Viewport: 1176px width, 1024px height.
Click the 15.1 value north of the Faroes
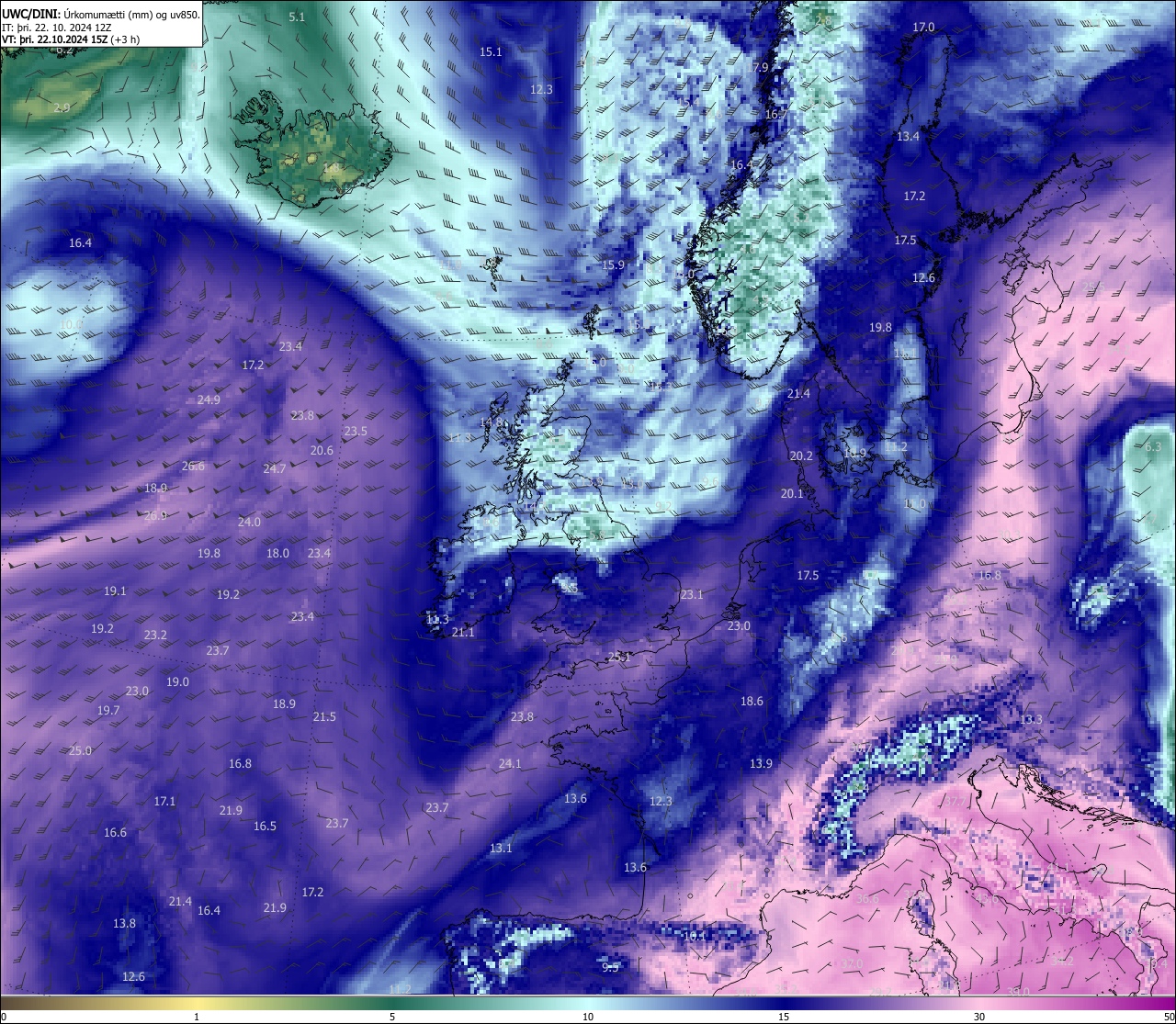pyautogui.click(x=492, y=51)
